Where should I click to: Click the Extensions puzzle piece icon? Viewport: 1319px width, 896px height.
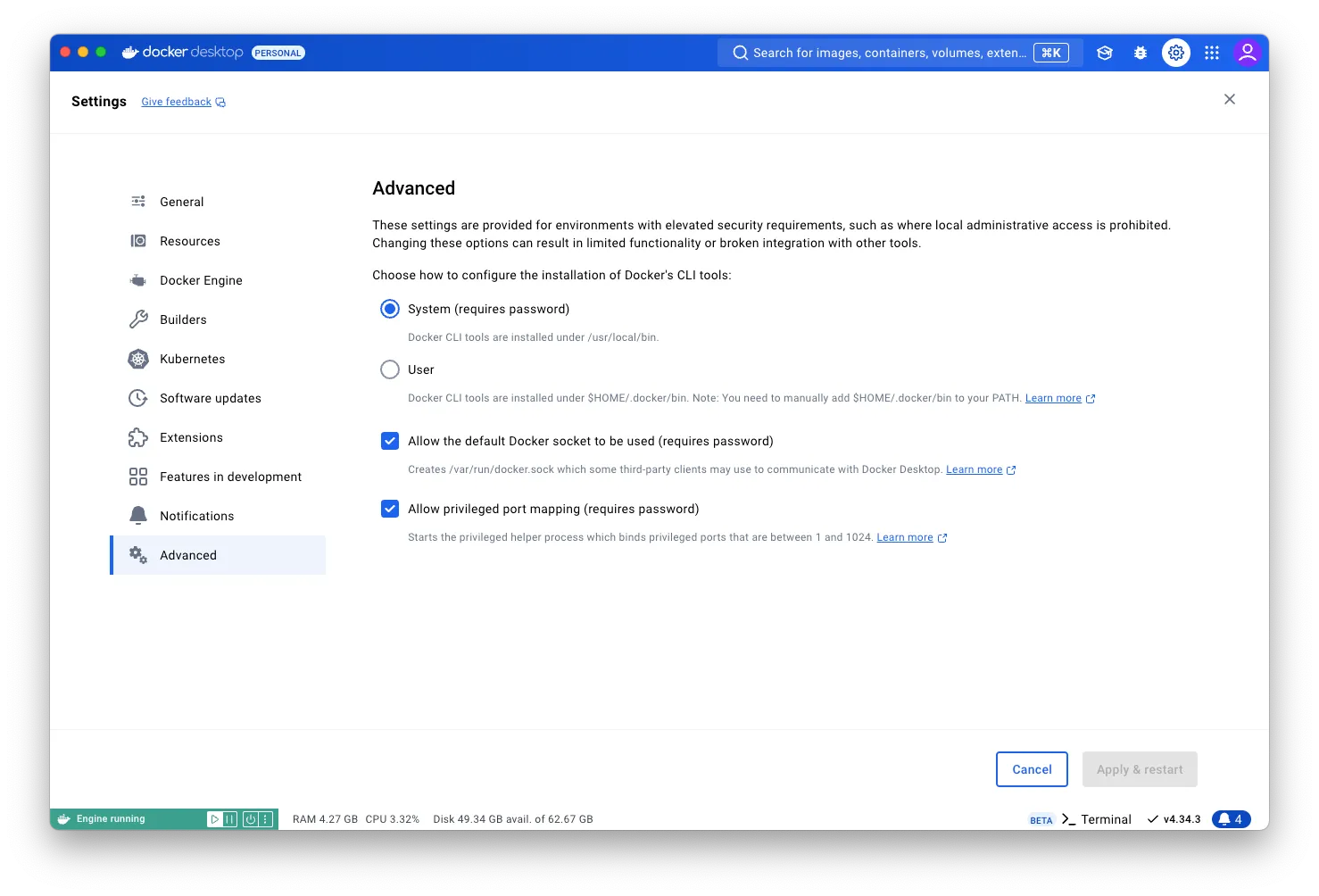pyautogui.click(x=138, y=437)
